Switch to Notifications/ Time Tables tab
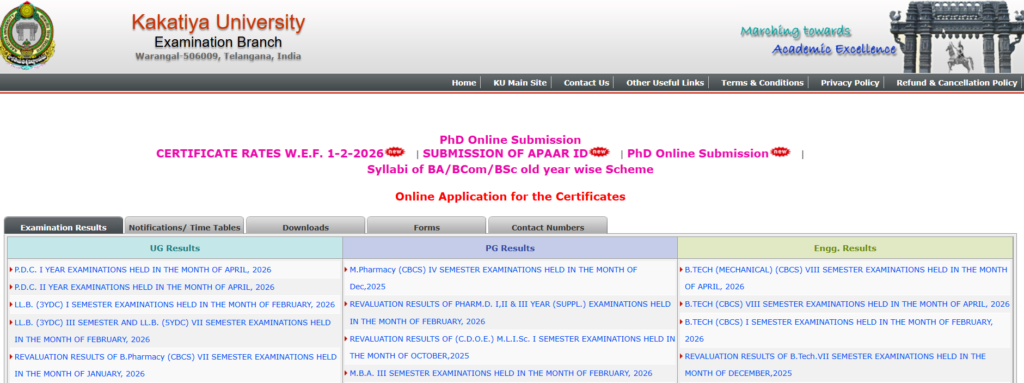The height and width of the screenshot is (383, 1024). click(x=184, y=226)
